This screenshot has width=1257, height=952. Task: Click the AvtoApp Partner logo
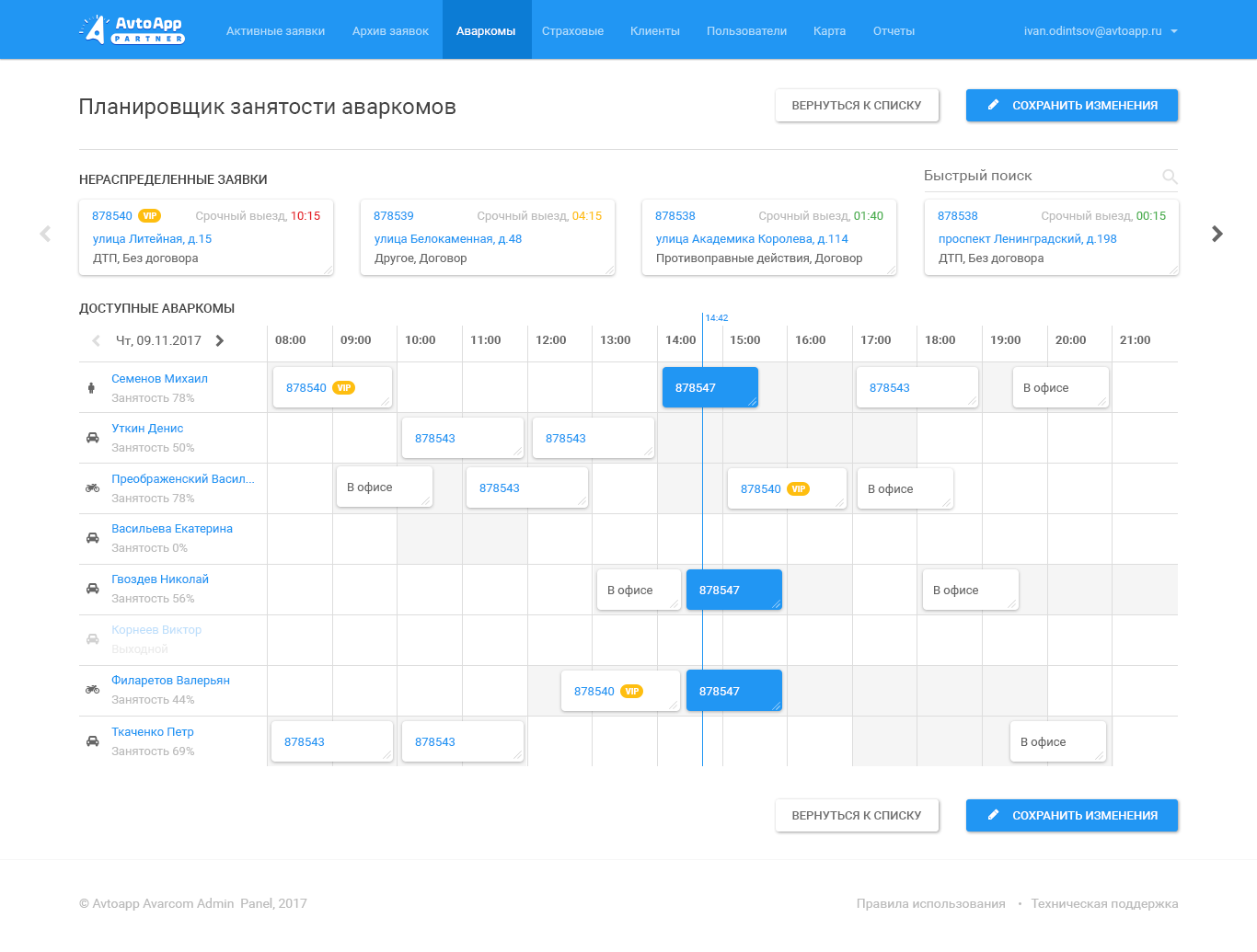click(x=133, y=30)
